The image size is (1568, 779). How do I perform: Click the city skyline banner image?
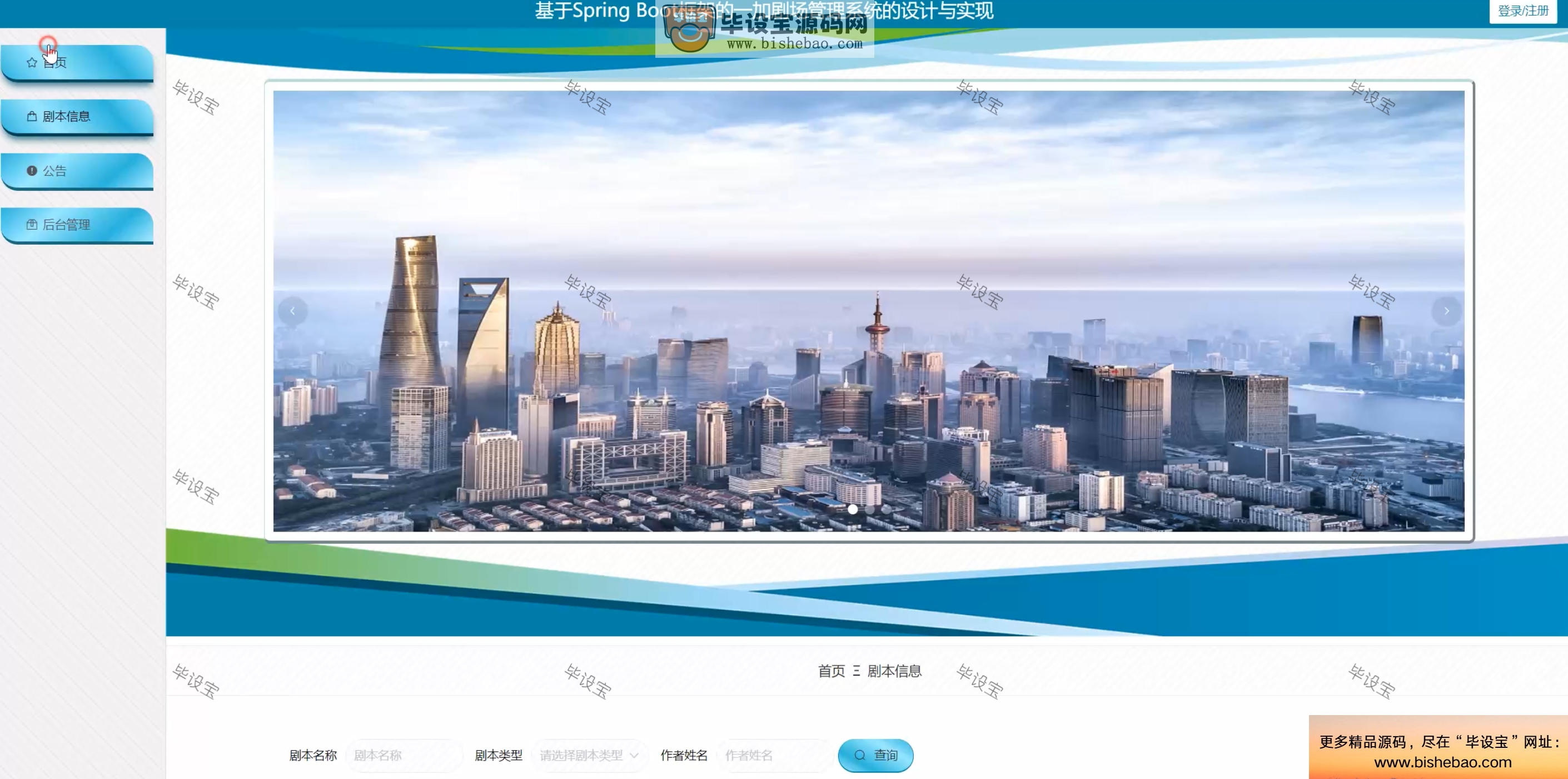point(869,311)
